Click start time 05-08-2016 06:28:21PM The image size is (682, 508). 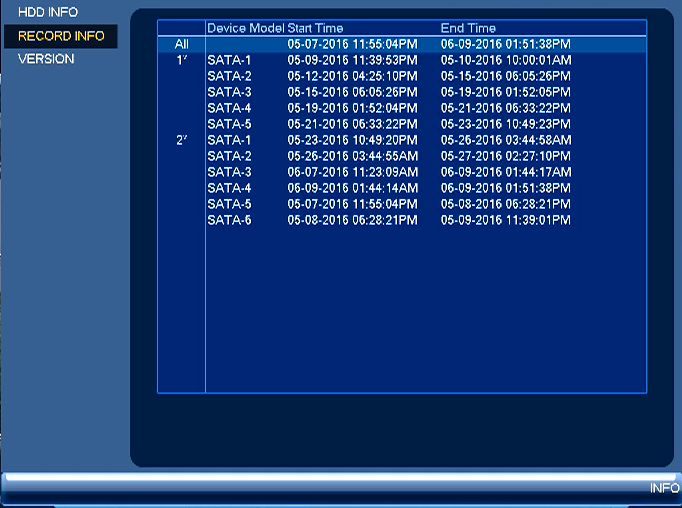click(x=352, y=220)
